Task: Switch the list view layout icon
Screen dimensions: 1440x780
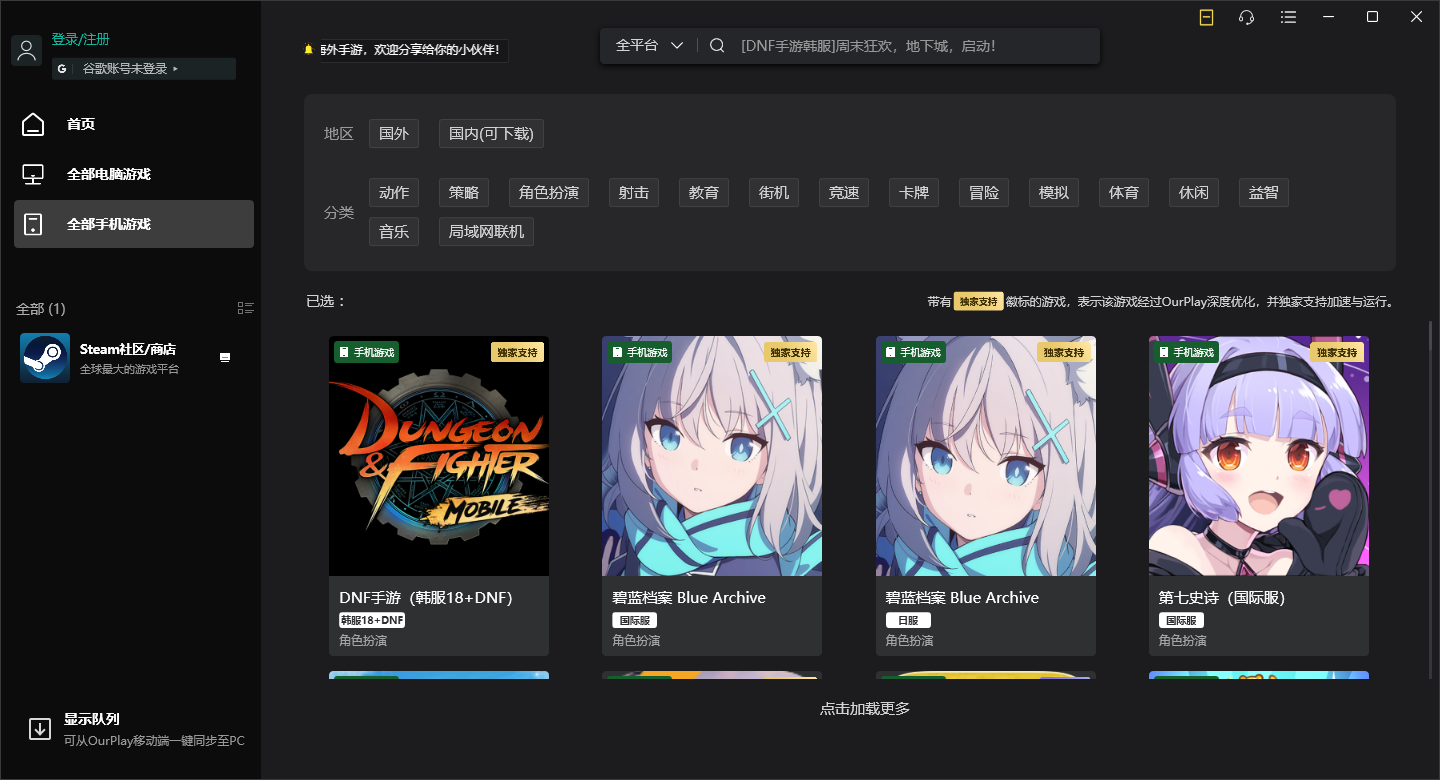Action: click(x=245, y=308)
